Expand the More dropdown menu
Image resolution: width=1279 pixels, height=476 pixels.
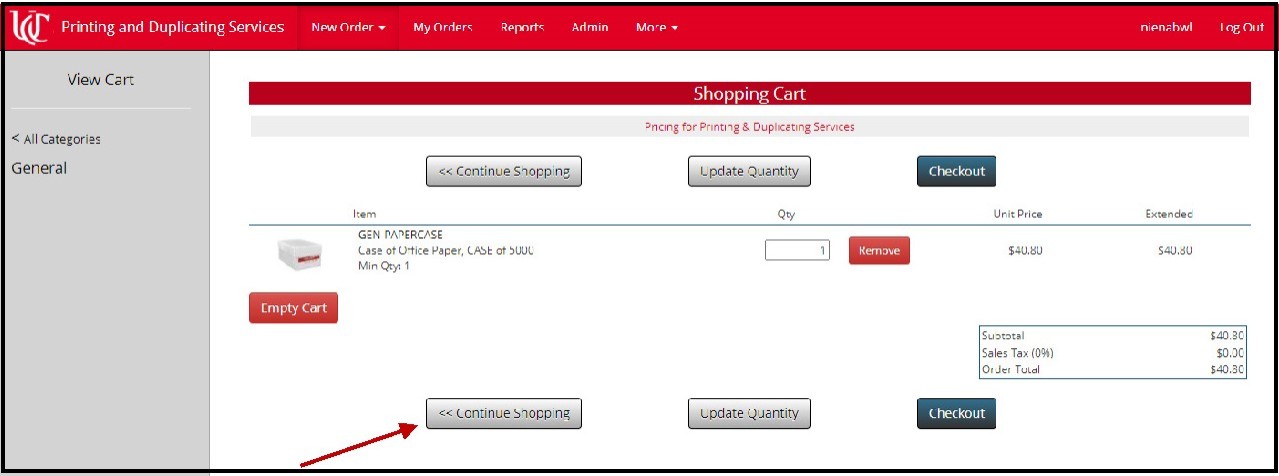(656, 28)
